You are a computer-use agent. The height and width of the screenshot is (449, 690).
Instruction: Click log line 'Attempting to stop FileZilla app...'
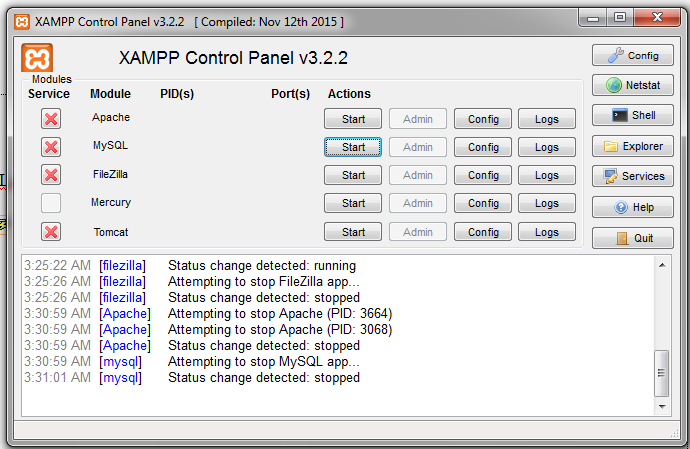pos(264,281)
